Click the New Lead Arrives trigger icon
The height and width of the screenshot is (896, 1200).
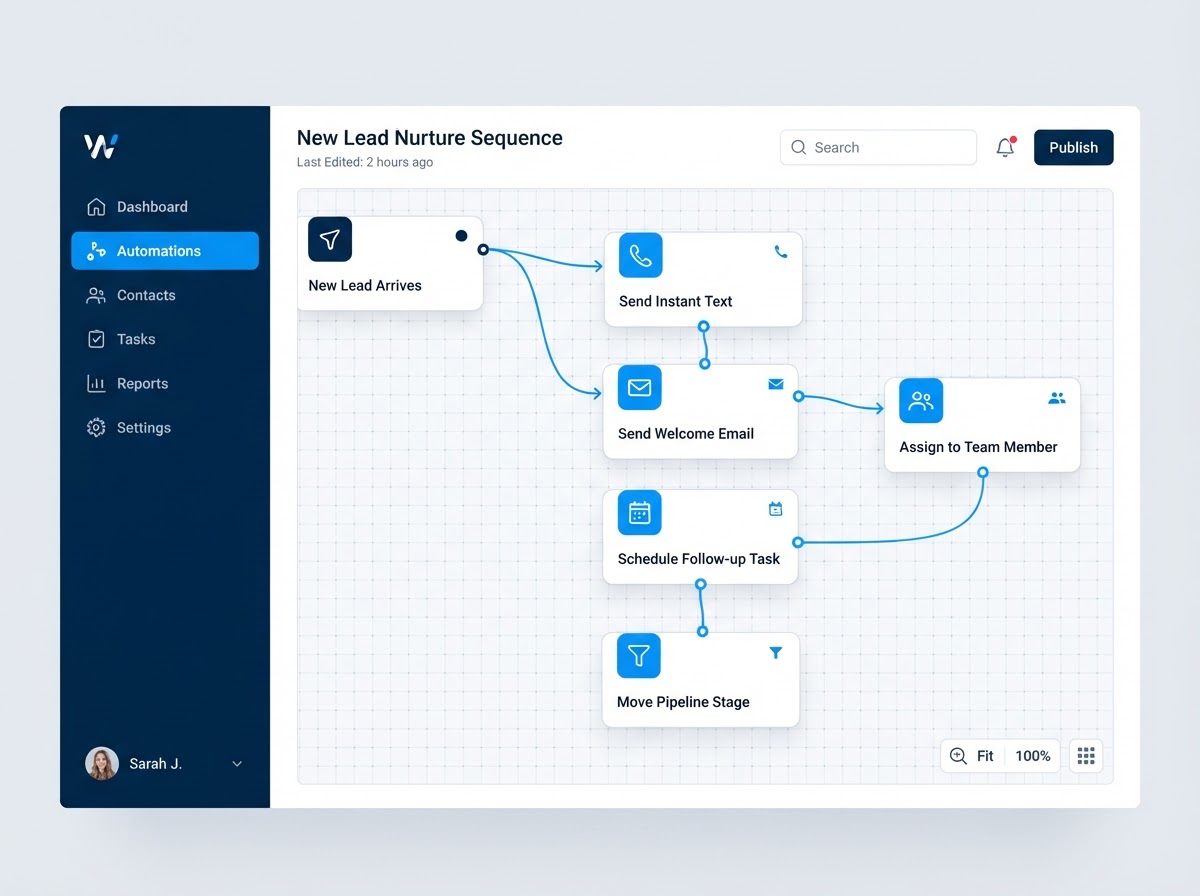[330, 239]
